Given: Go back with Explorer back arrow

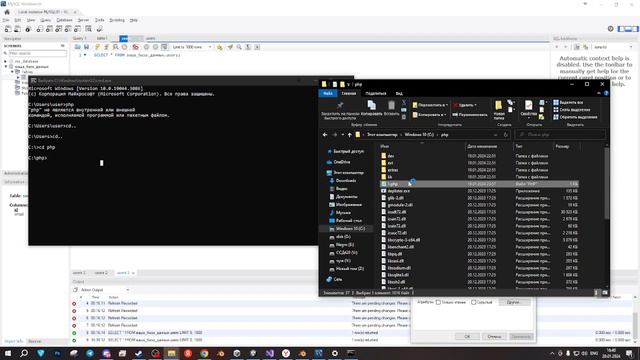Looking at the screenshot, I should 325,135.
